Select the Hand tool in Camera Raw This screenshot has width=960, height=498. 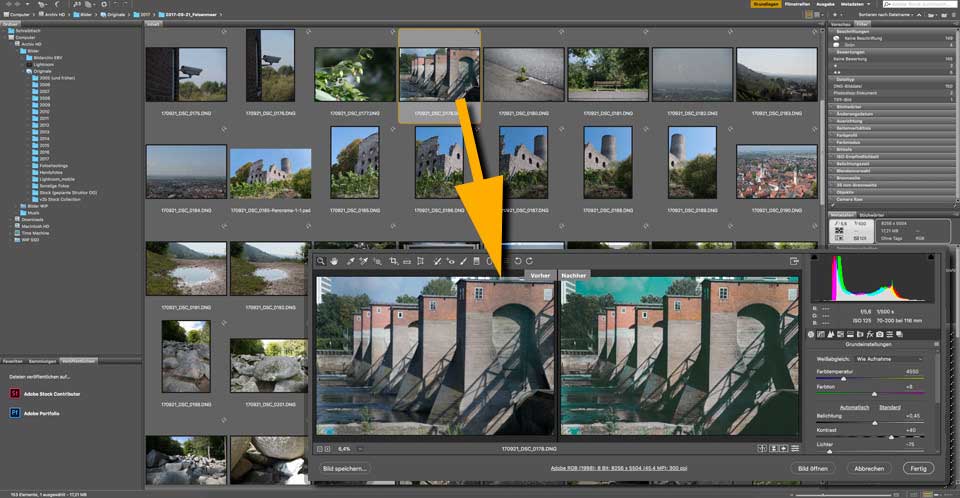click(334, 261)
